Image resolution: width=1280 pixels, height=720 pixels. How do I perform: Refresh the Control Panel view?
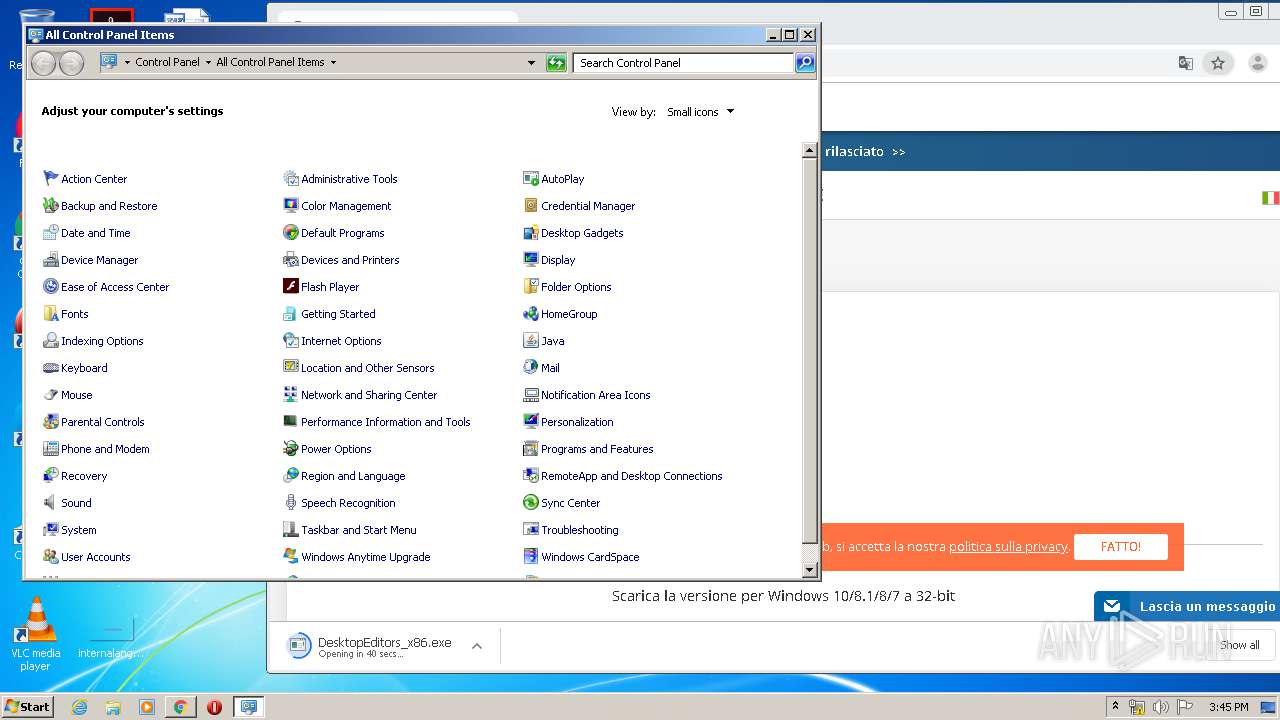click(556, 63)
